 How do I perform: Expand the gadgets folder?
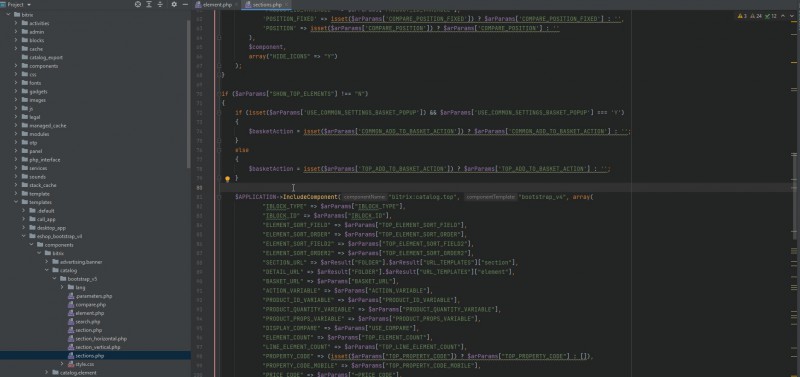pyautogui.click(x=16, y=91)
